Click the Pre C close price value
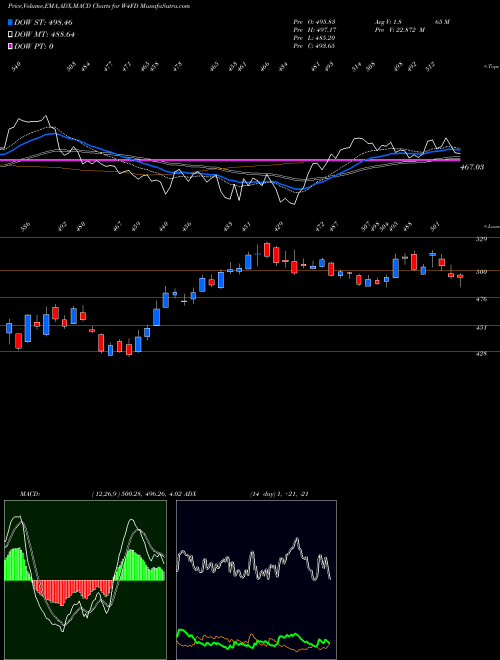Image resolution: width=500 pixels, height=660 pixels. pos(314,46)
